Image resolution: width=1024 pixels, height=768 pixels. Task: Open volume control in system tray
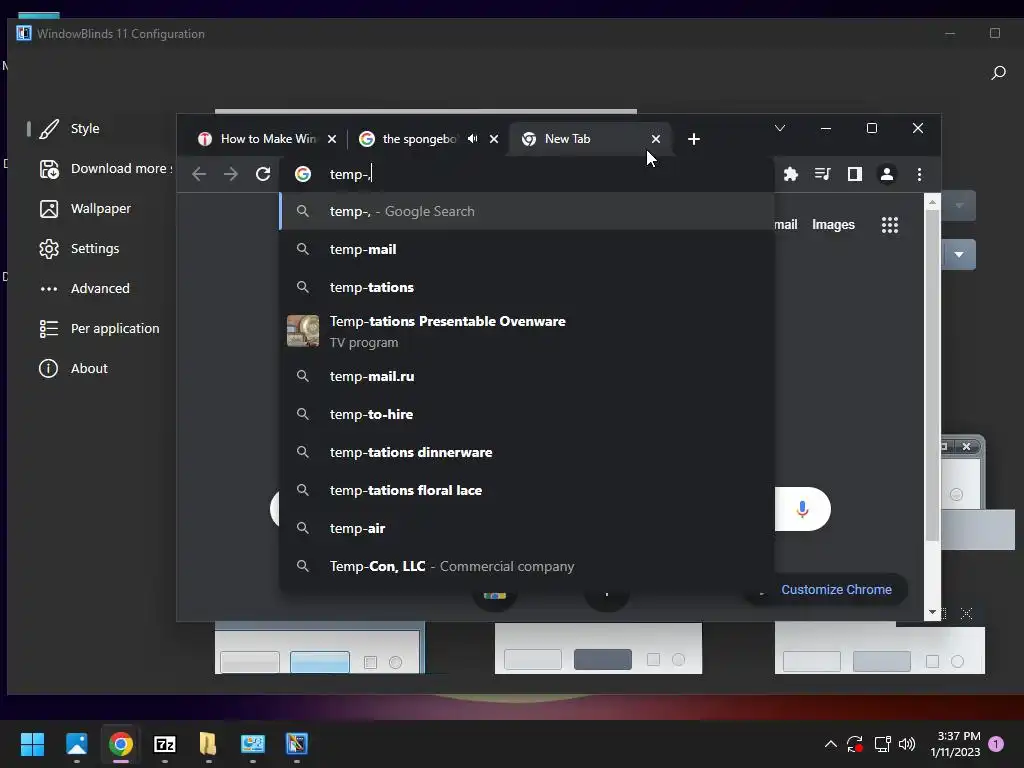tap(907, 744)
